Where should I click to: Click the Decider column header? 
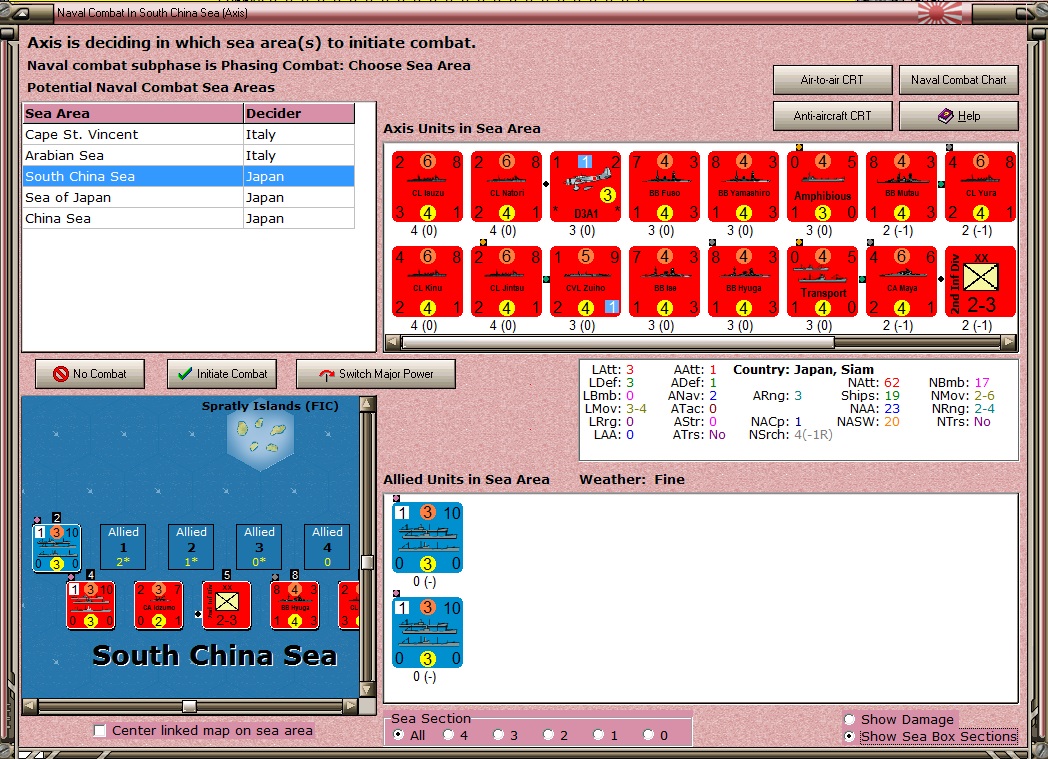(299, 114)
